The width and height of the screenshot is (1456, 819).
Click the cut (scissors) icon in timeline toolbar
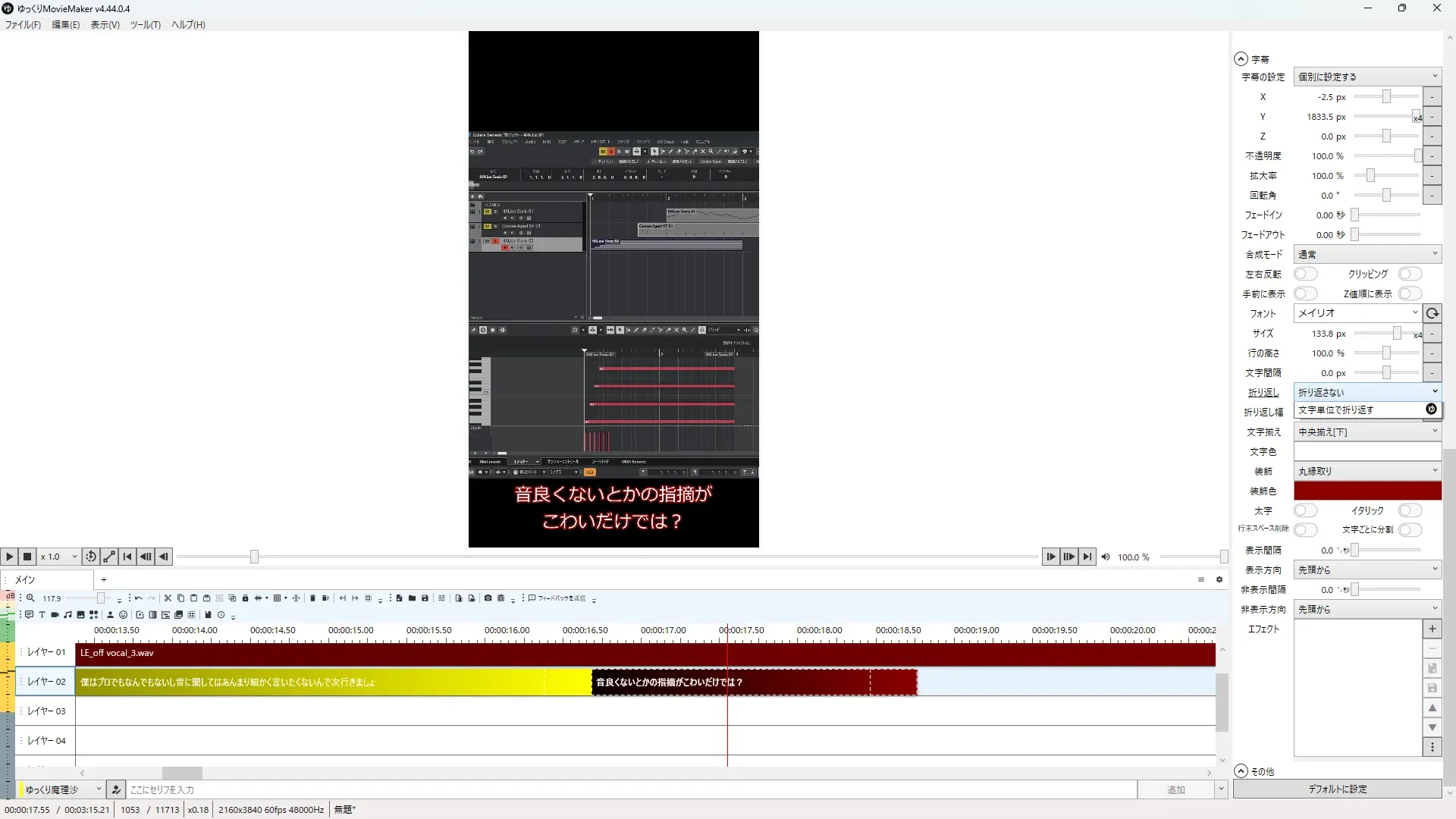click(x=168, y=598)
